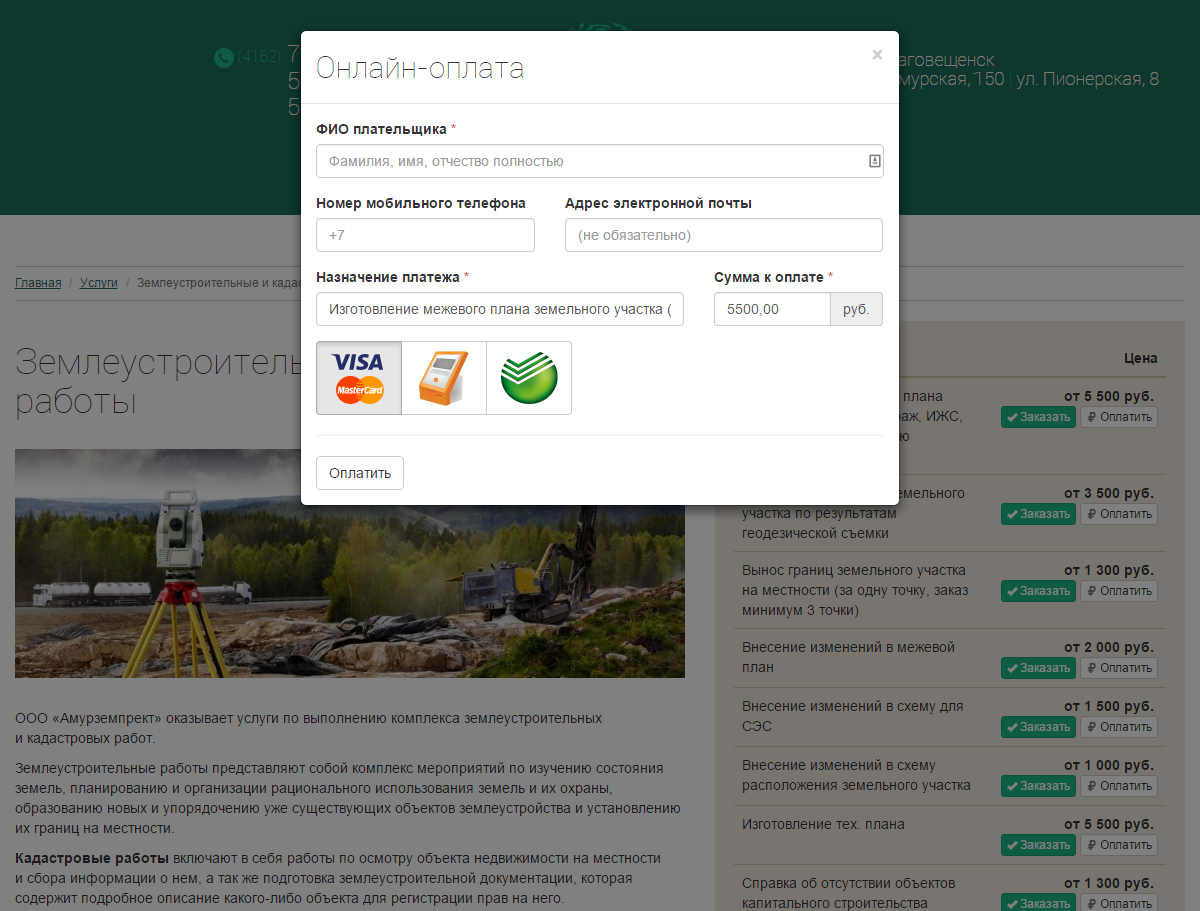Viewport: 1200px width, 911px height.
Task: Click the mobile phone number field
Action: coord(425,235)
